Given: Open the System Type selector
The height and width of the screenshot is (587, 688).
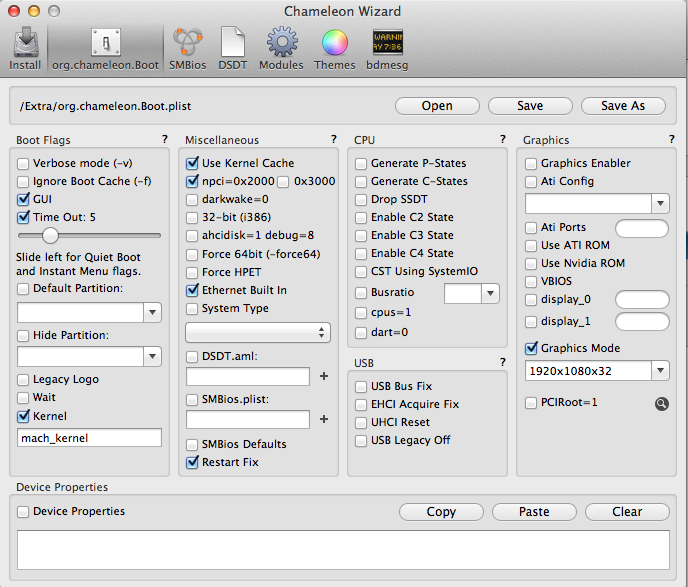Looking at the screenshot, I should pyautogui.click(x=257, y=331).
